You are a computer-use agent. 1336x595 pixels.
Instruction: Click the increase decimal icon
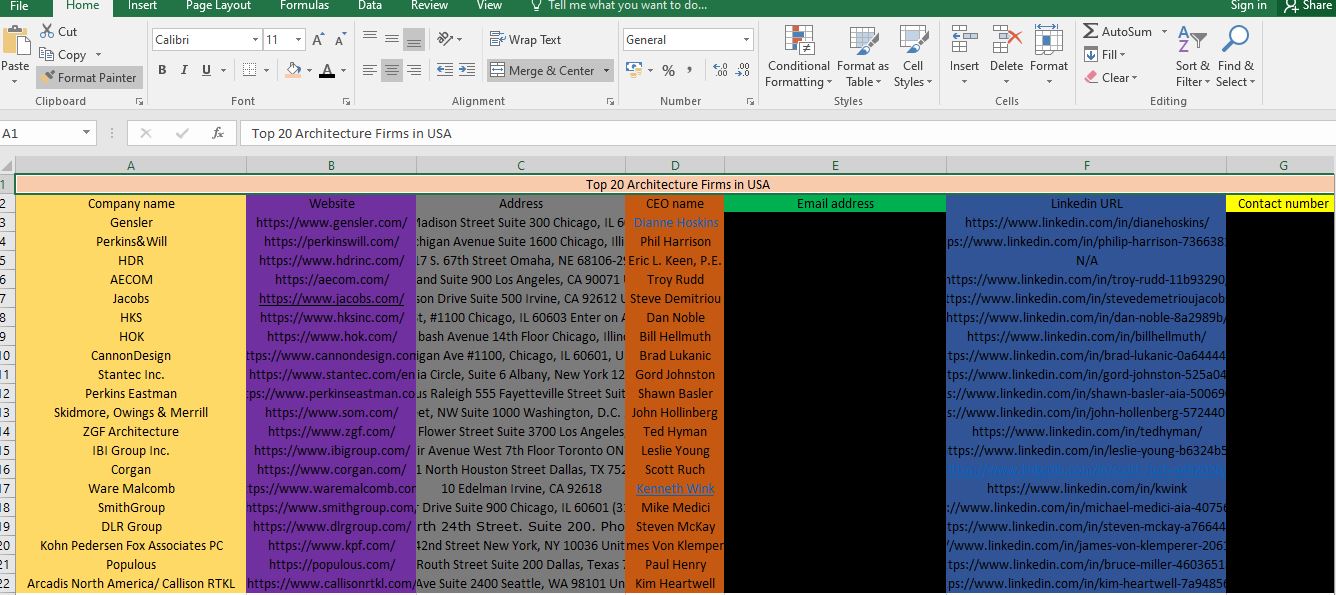pos(719,70)
